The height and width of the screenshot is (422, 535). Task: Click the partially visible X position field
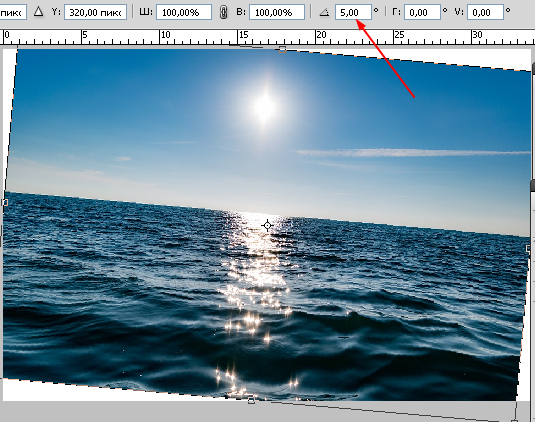click(13, 12)
